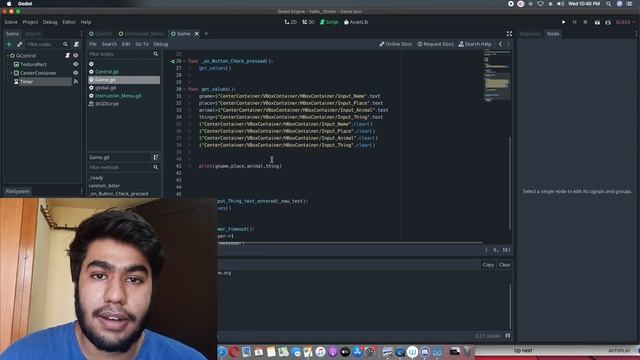Image resolution: width=640 pixels, height=360 pixels.
Task: Go to next edited document arrow
Action: pyautogui.click(x=508, y=44)
